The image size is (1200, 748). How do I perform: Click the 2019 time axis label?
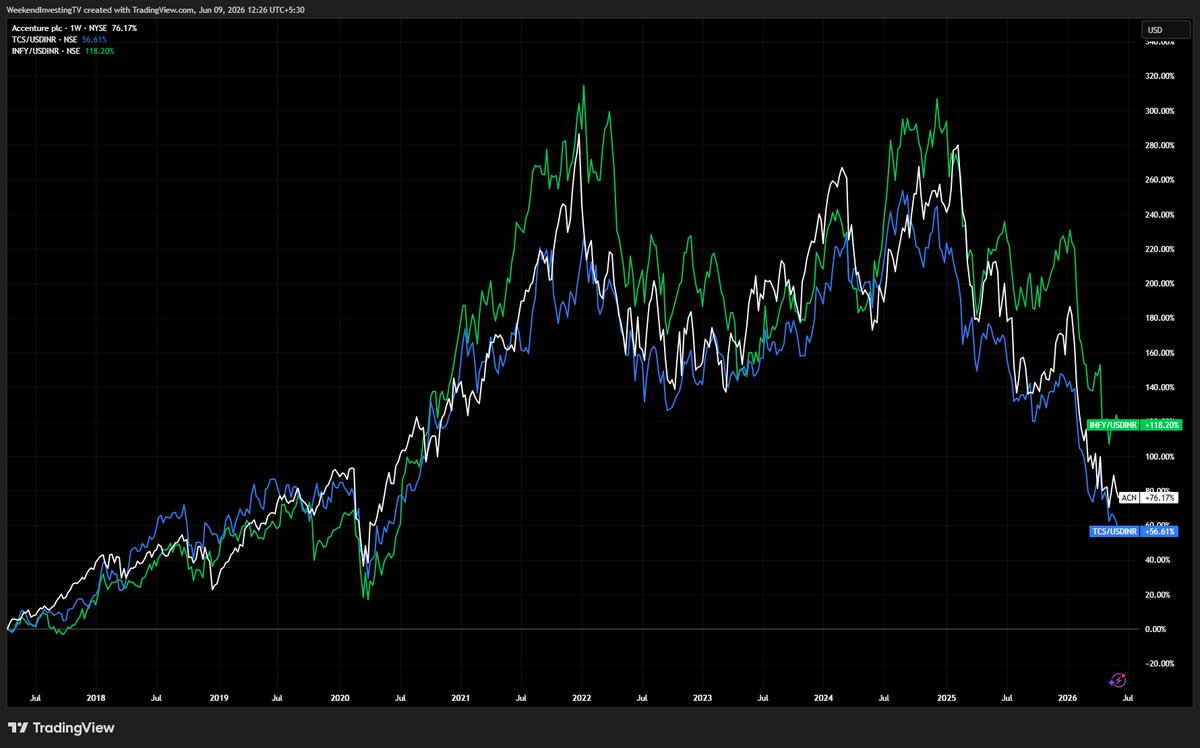[218, 696]
